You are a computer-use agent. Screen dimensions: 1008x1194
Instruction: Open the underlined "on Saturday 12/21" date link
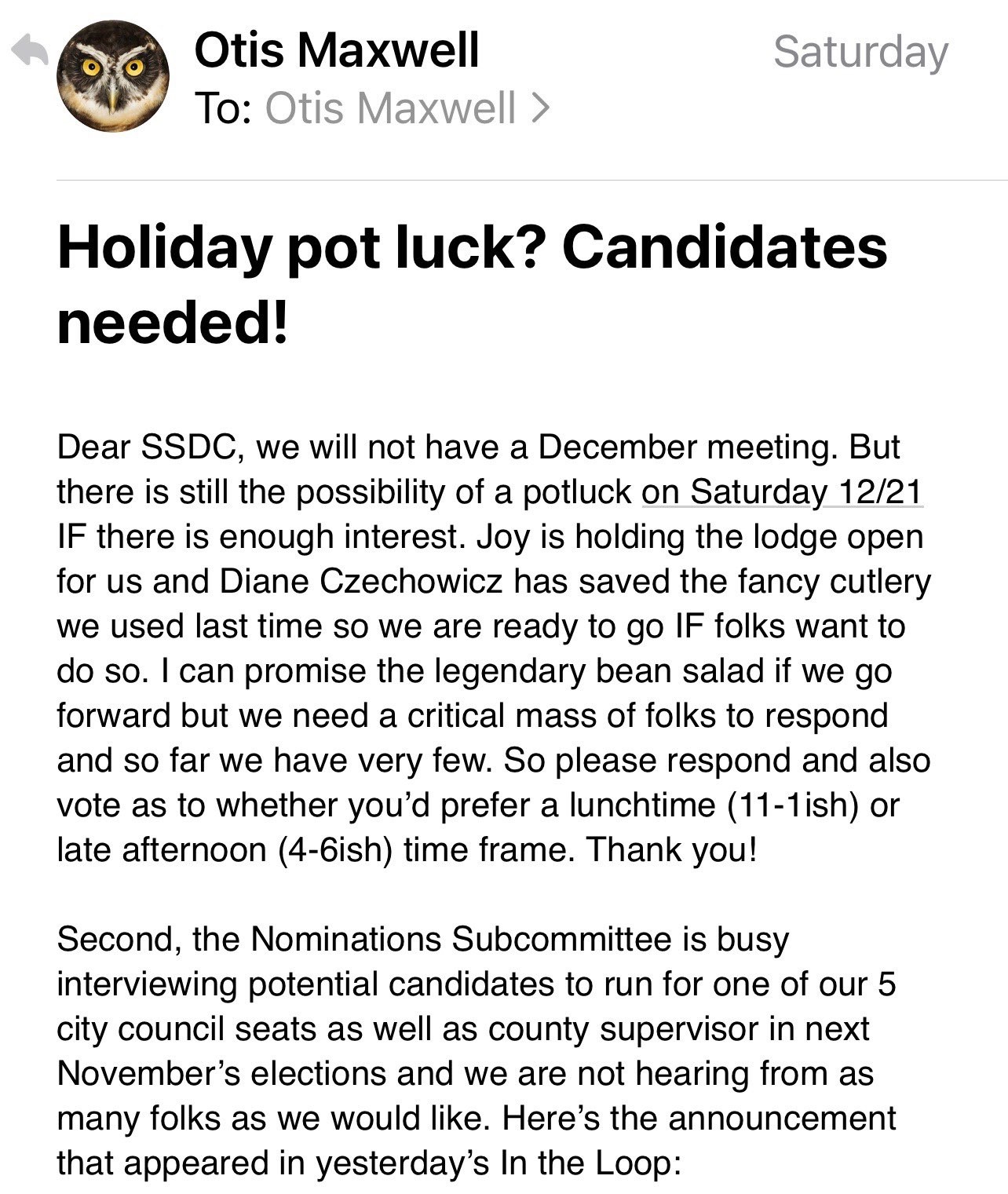782,492
